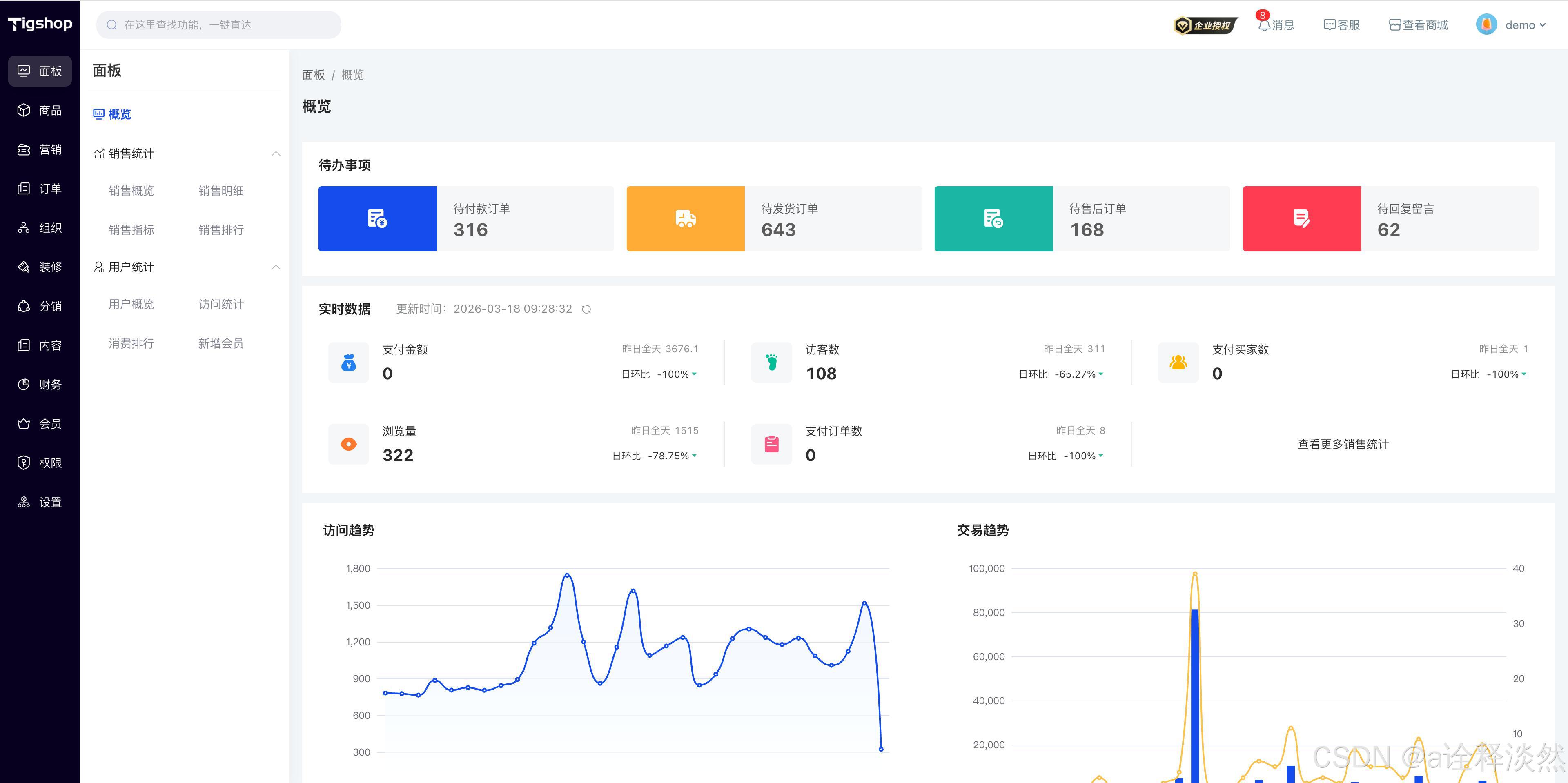Click the overview monitor icon in submenu
This screenshot has width=1568, height=783.
[98, 114]
